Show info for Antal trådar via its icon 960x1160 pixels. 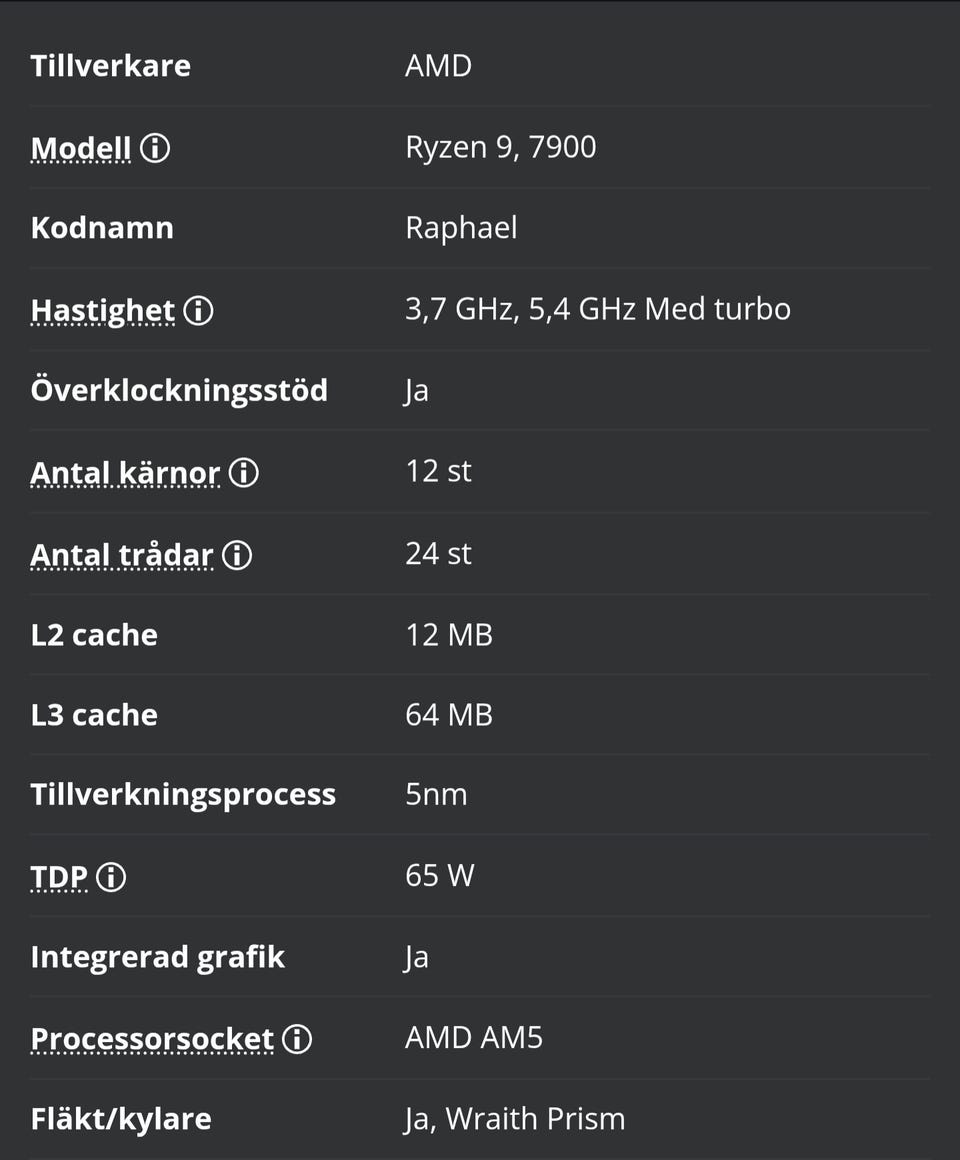click(x=237, y=554)
